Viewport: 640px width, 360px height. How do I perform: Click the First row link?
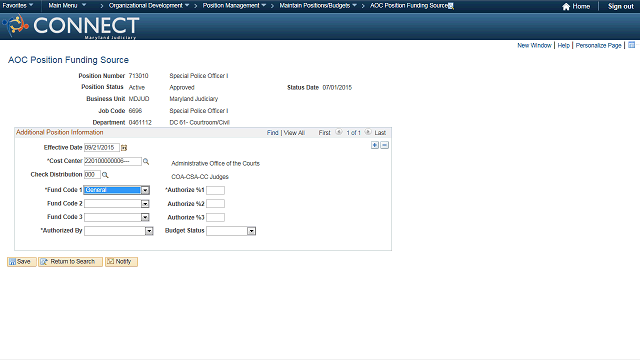324,133
